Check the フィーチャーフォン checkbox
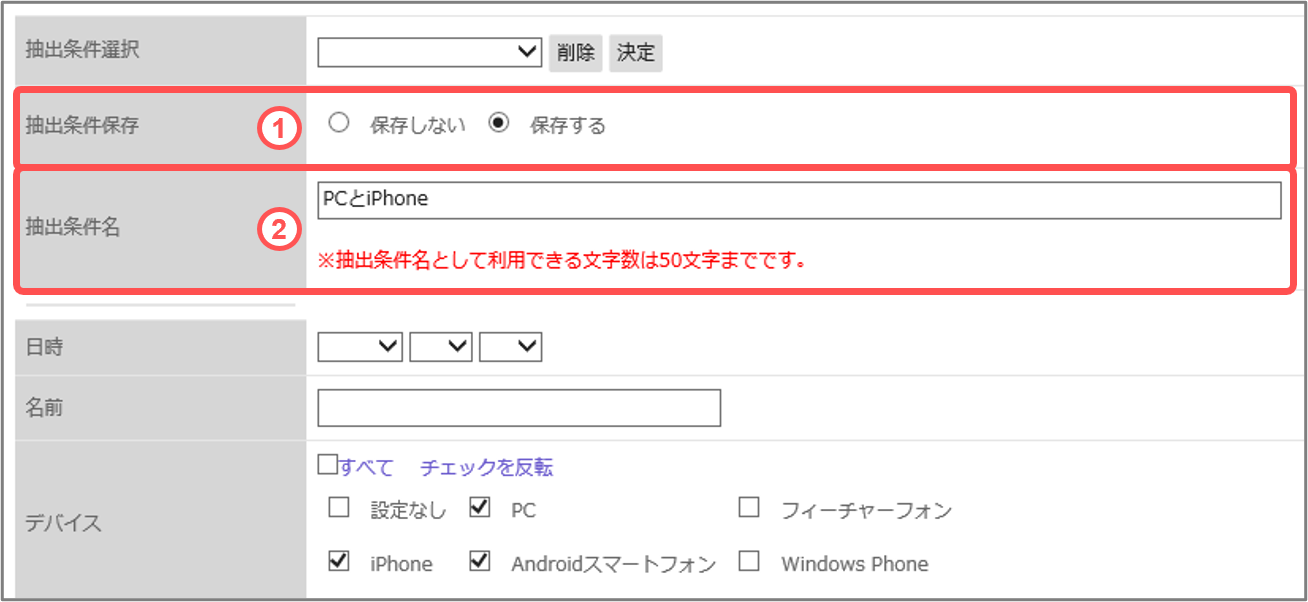Image resolution: width=1308 pixels, height=602 pixels. (x=749, y=508)
